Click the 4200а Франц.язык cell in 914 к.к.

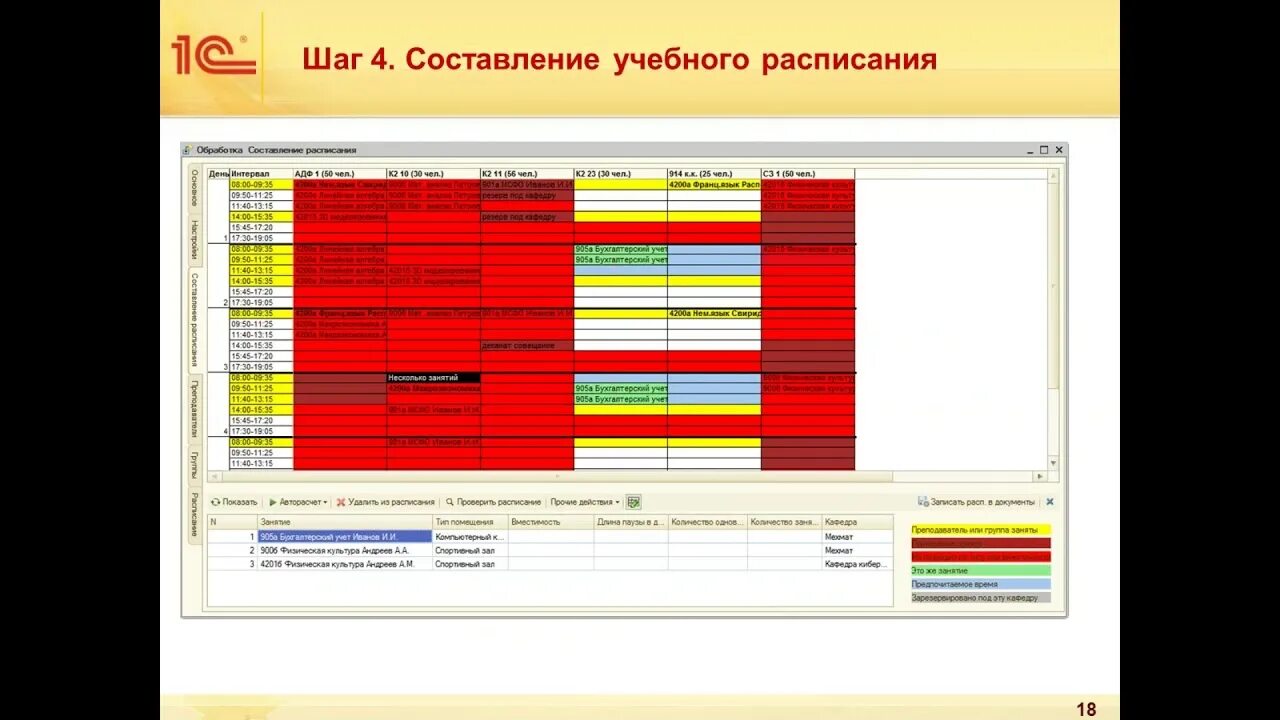coord(714,185)
